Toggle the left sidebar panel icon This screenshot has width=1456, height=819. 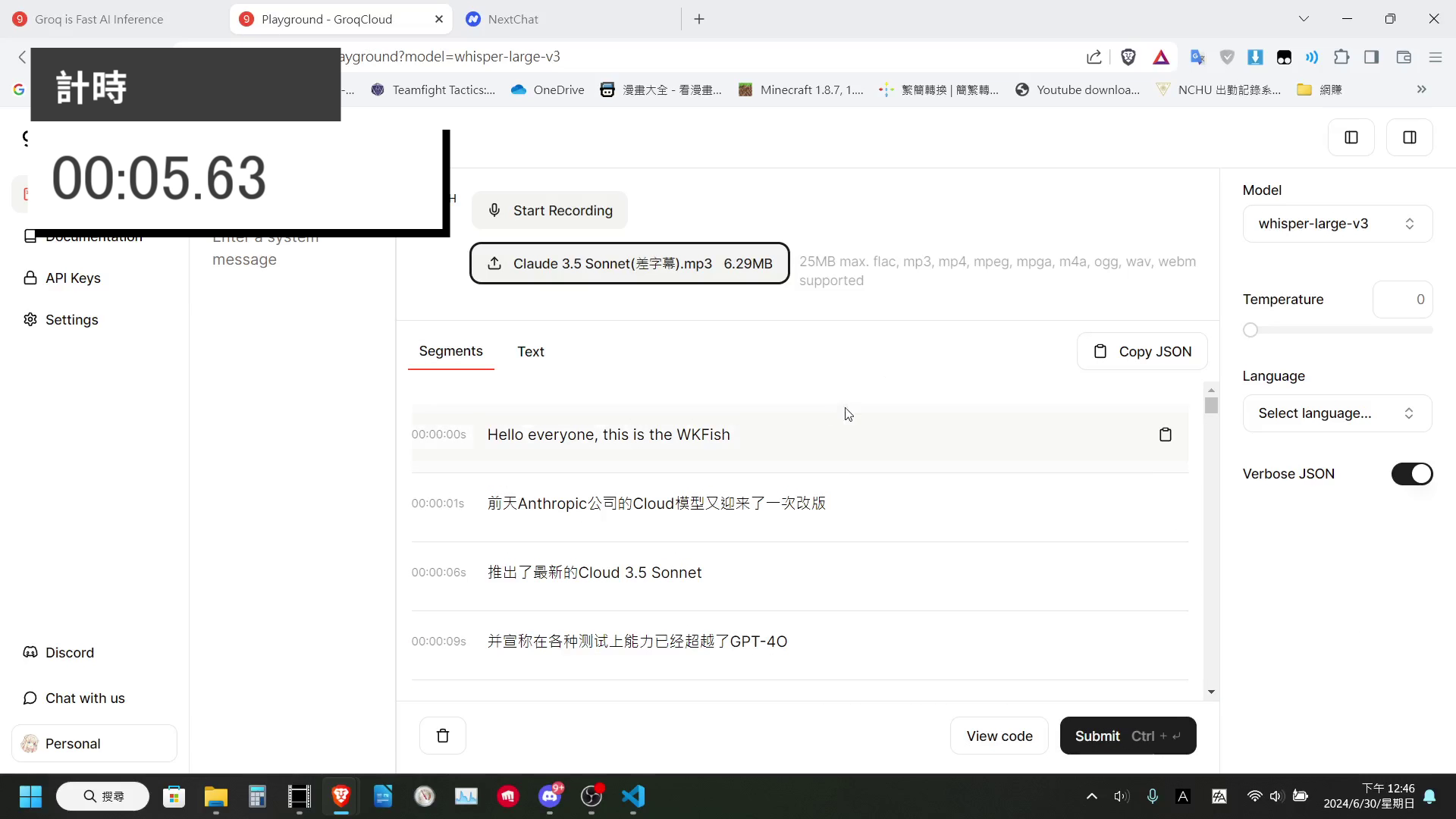pyautogui.click(x=1351, y=137)
